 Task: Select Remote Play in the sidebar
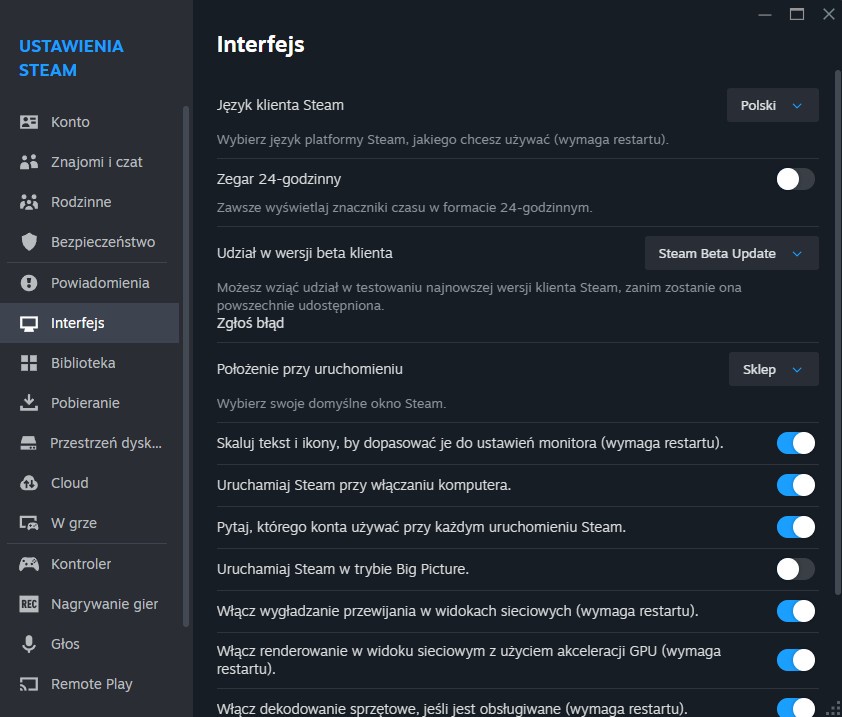tap(92, 684)
